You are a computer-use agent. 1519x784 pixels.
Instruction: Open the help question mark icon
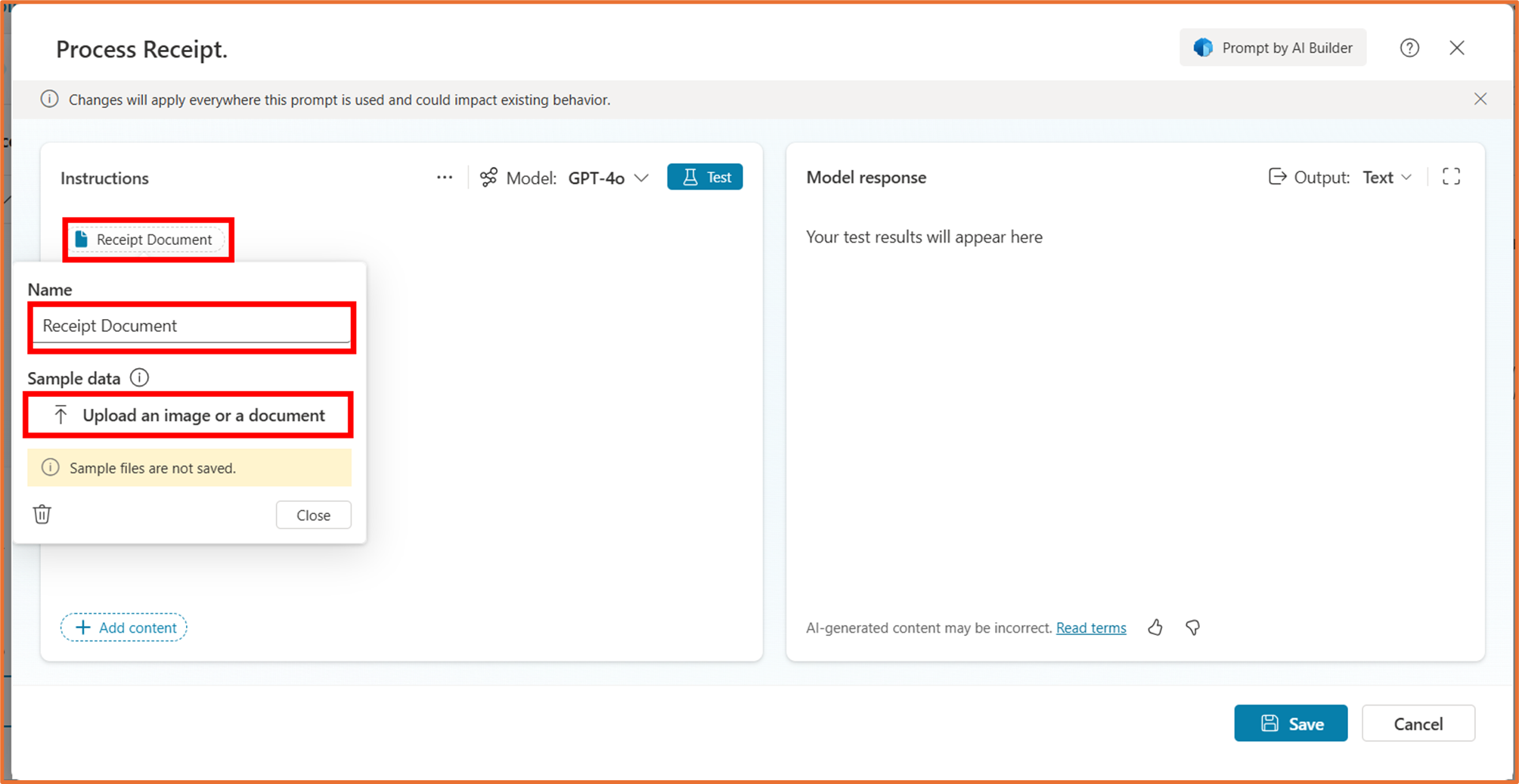1409,47
